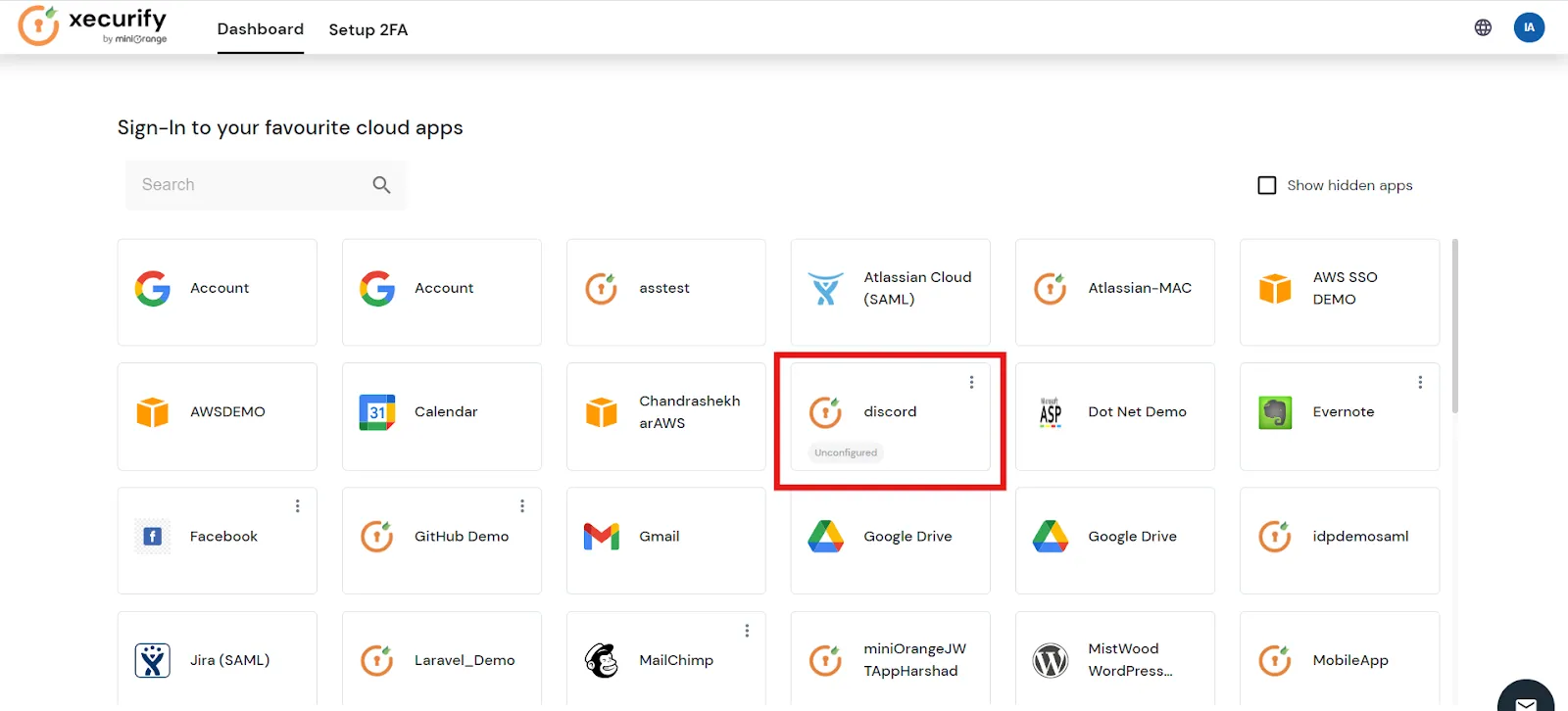1568x711 pixels.
Task: Click the Unconfigured badge on discord
Action: pos(846,452)
